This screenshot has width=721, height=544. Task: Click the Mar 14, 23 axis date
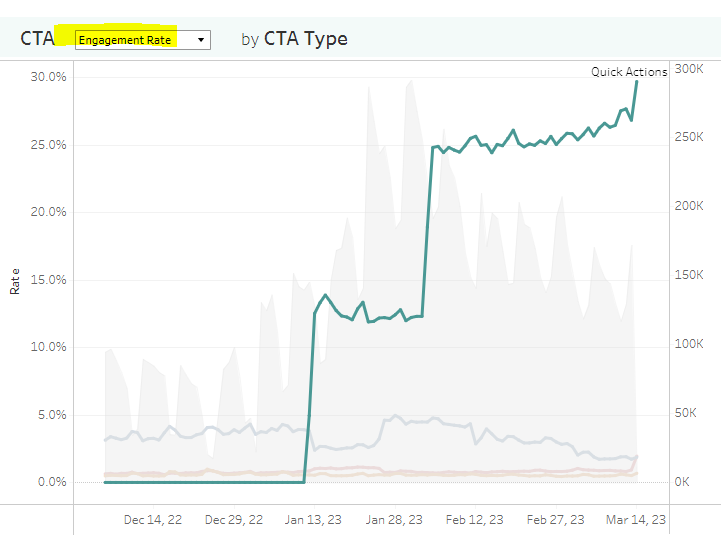636,520
